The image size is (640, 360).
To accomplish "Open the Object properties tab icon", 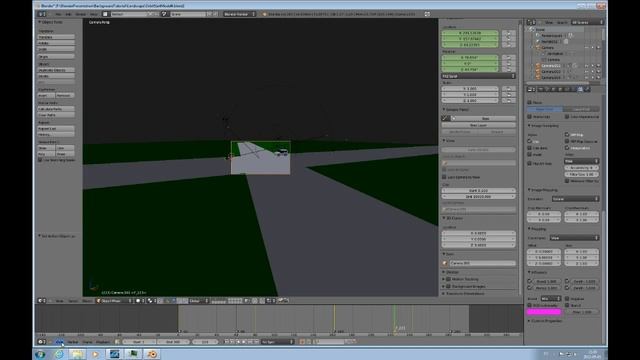I will (x=560, y=89).
